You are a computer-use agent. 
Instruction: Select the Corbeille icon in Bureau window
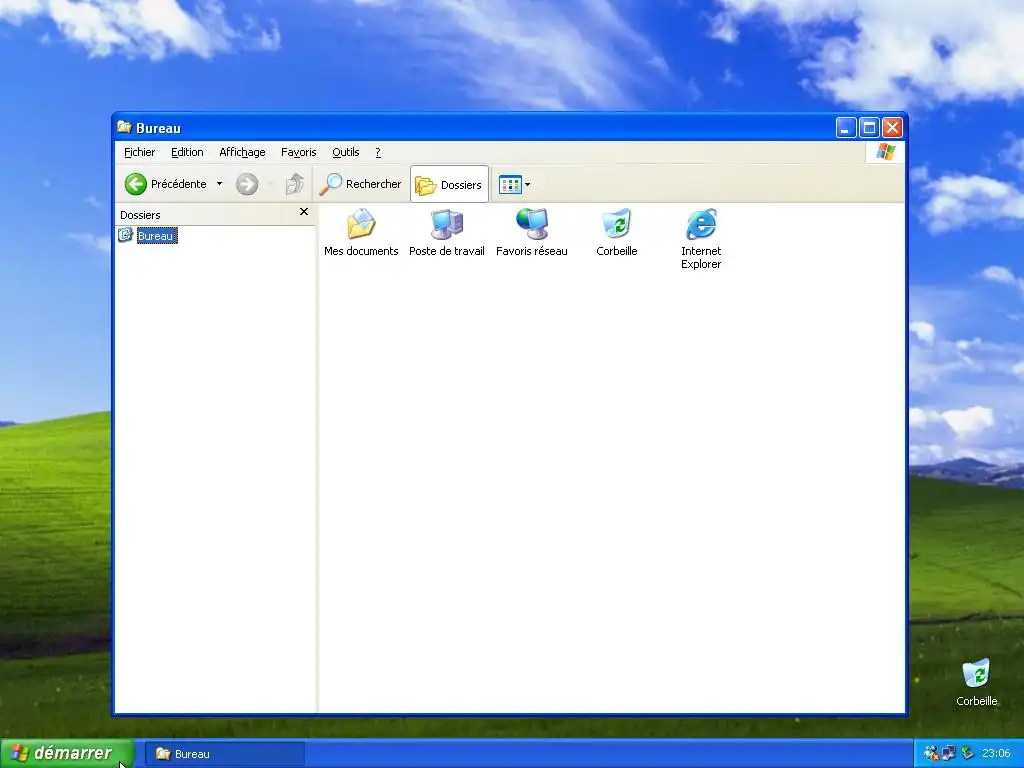(616, 224)
